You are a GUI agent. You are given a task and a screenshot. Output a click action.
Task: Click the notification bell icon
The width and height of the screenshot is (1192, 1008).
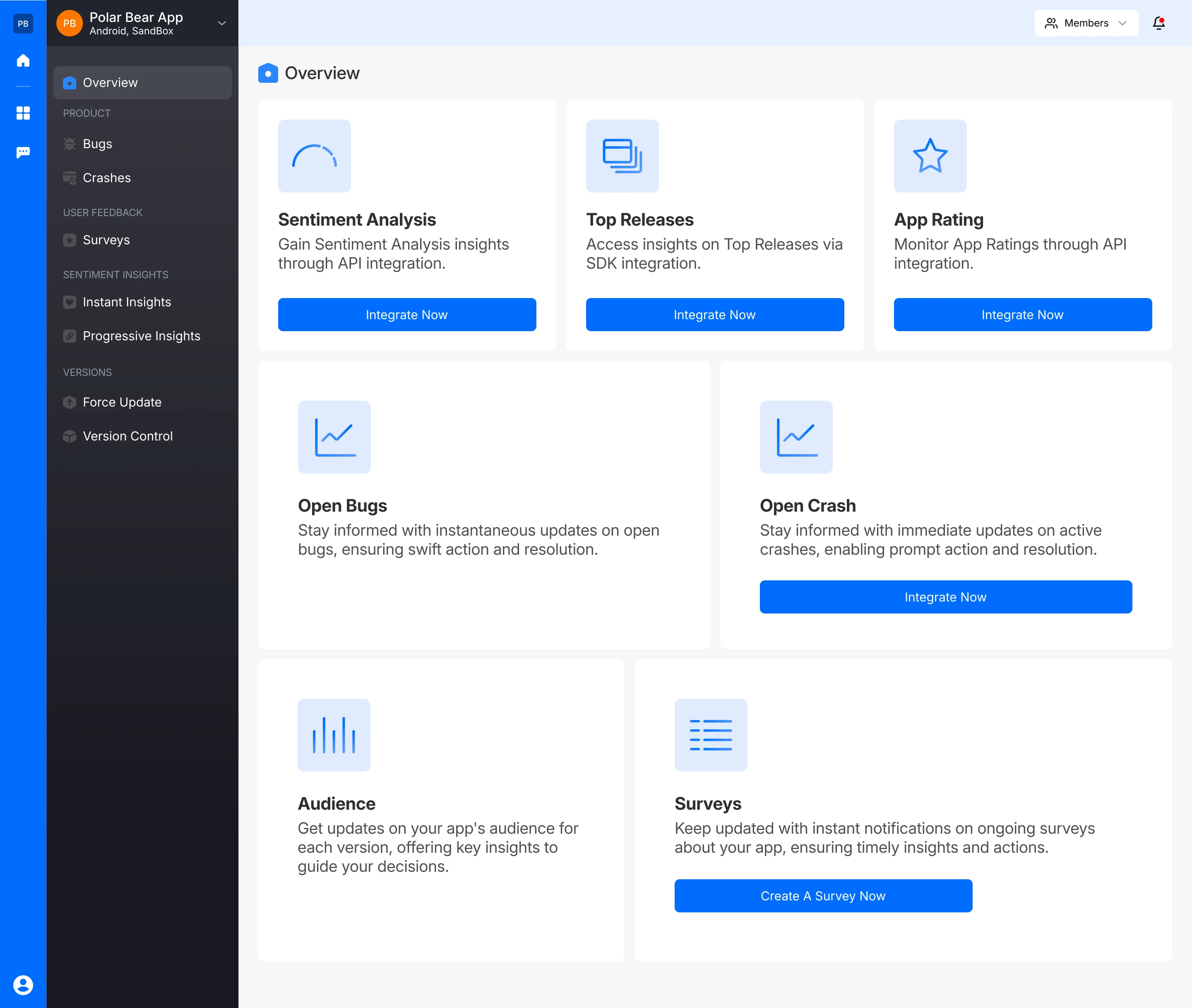click(1158, 23)
